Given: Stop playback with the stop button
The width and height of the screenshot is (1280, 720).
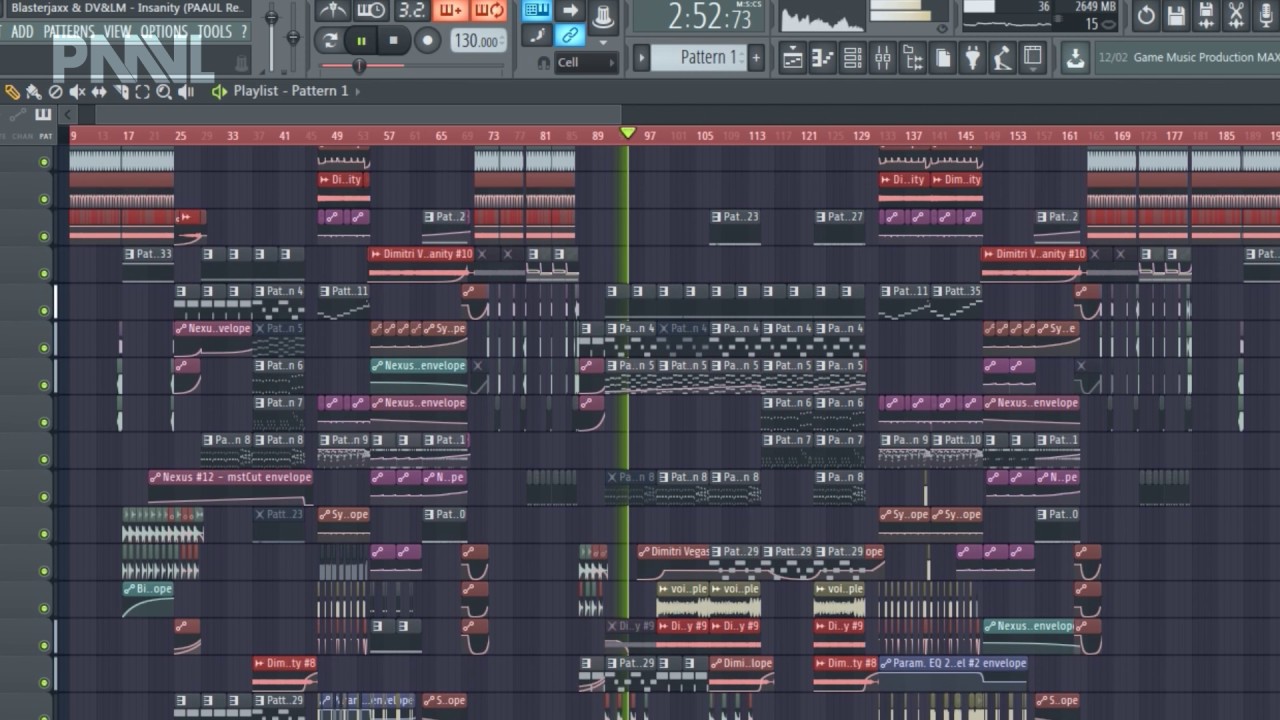Looking at the screenshot, I should pos(393,41).
